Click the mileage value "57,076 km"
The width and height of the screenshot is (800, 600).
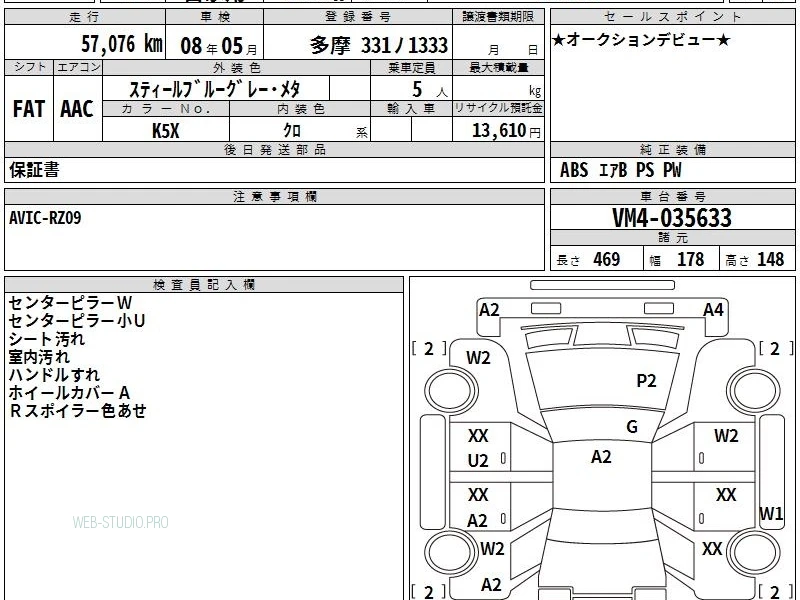click(x=122, y=44)
